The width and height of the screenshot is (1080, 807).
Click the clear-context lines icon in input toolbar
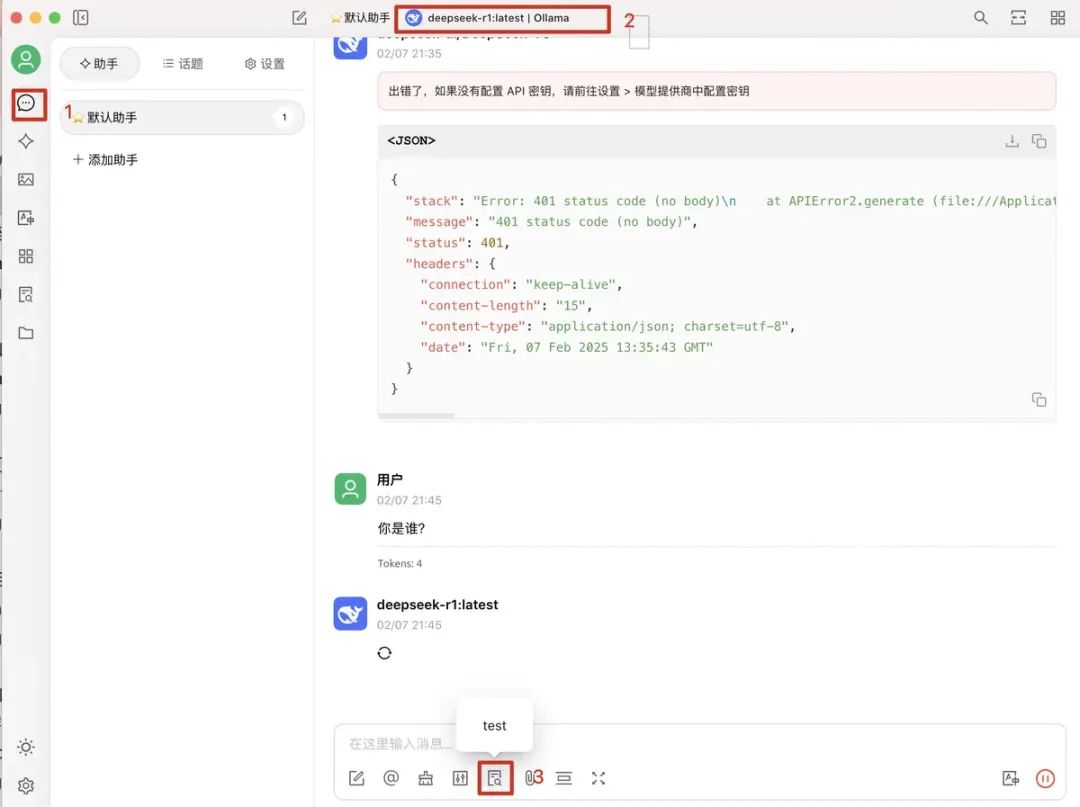[x=564, y=778]
